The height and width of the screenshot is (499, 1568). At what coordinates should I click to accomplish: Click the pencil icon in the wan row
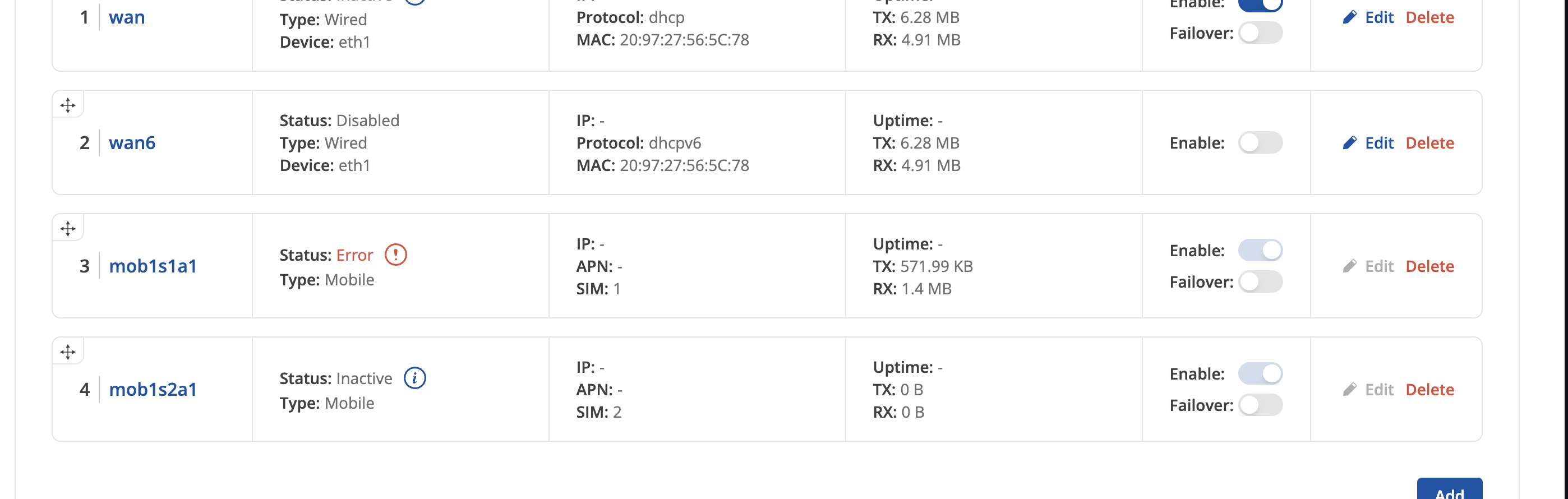click(x=1349, y=17)
